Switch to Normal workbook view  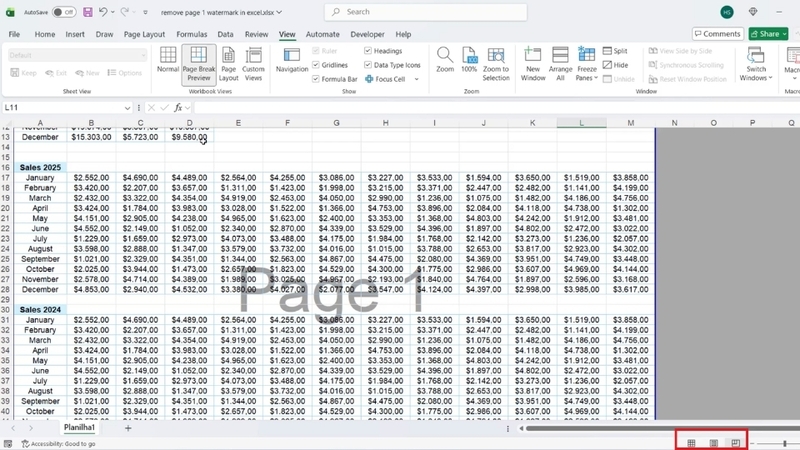(168, 60)
